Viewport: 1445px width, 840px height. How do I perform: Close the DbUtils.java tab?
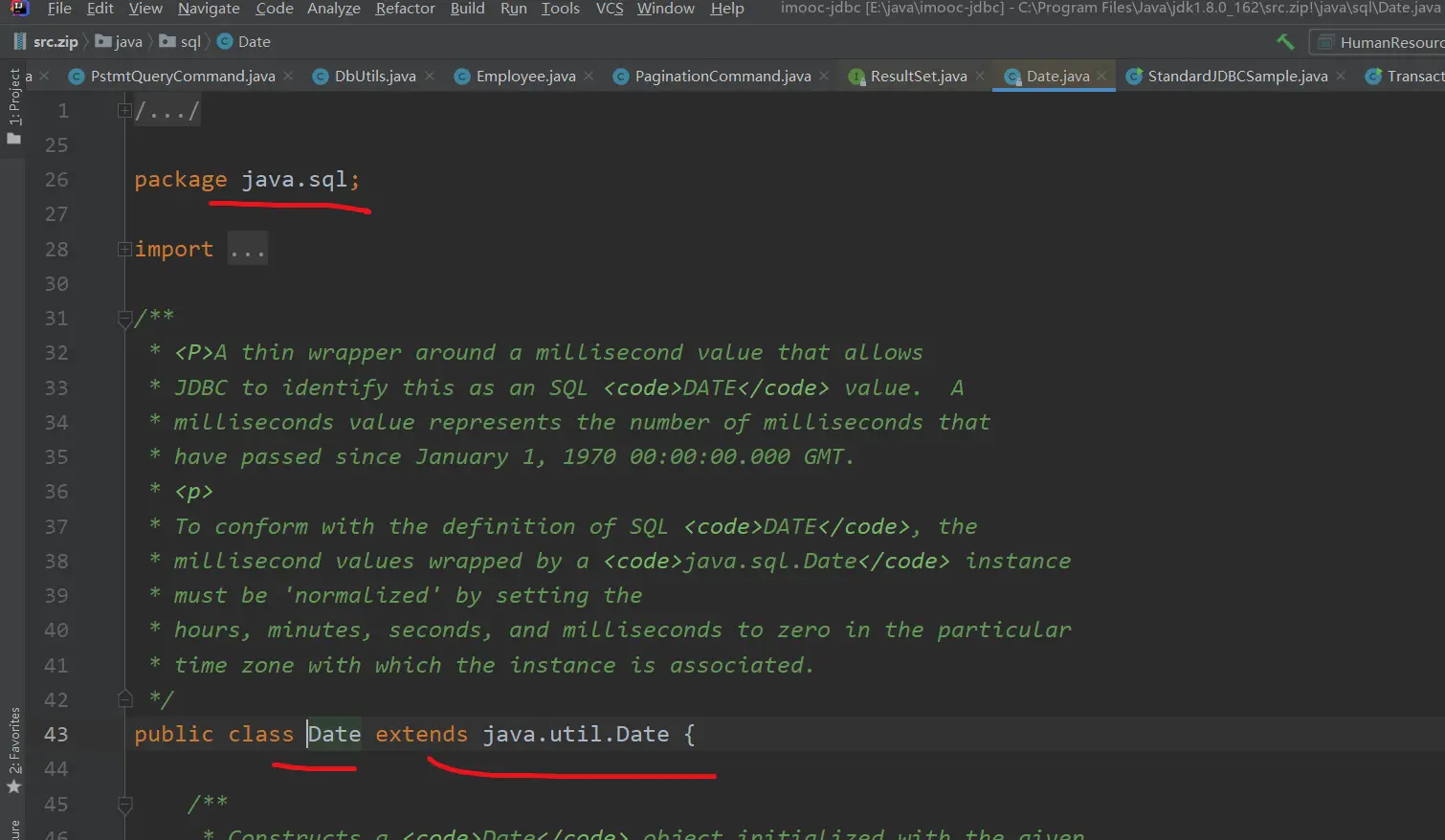tap(430, 77)
